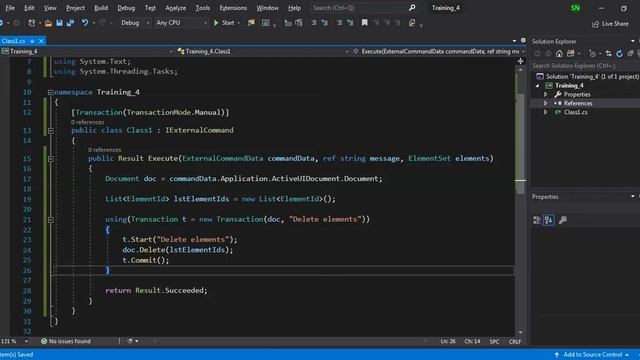640x360 pixels.
Task: Close the Class1.cs tab
Action: click(41, 41)
